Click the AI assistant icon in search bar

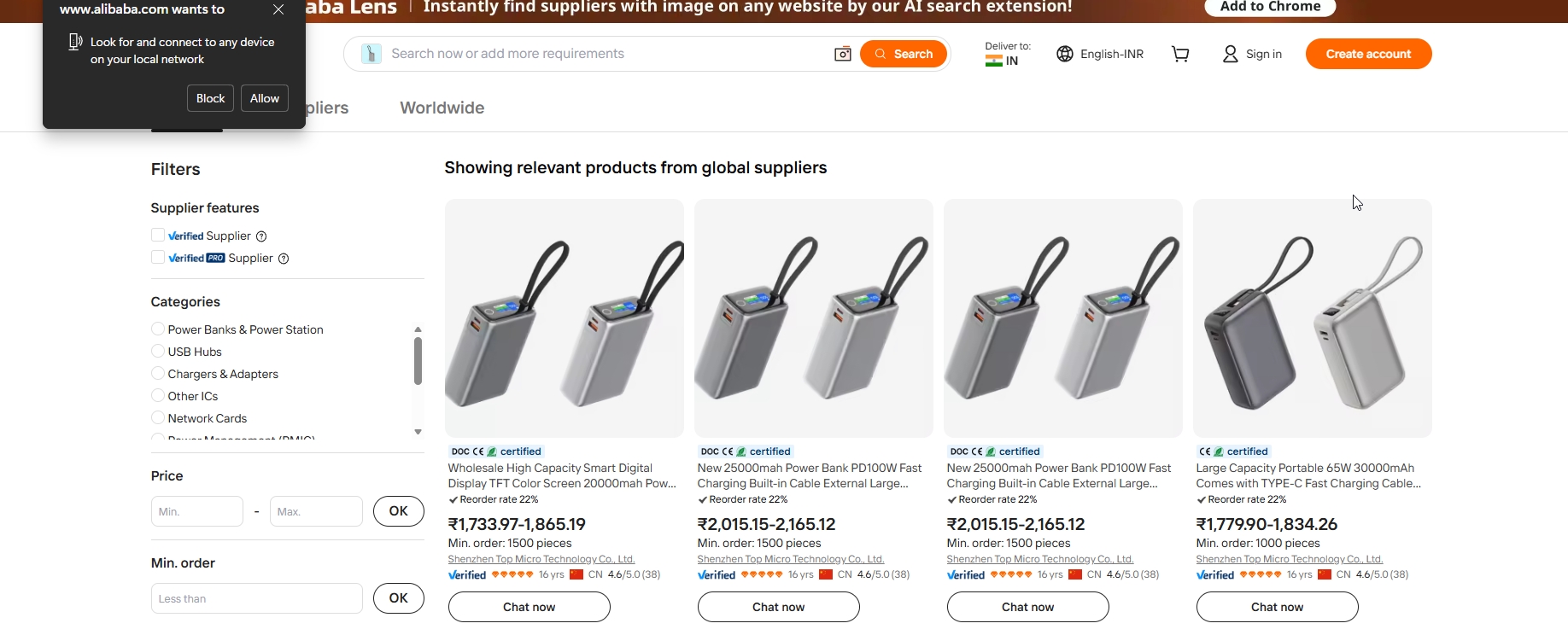[371, 54]
